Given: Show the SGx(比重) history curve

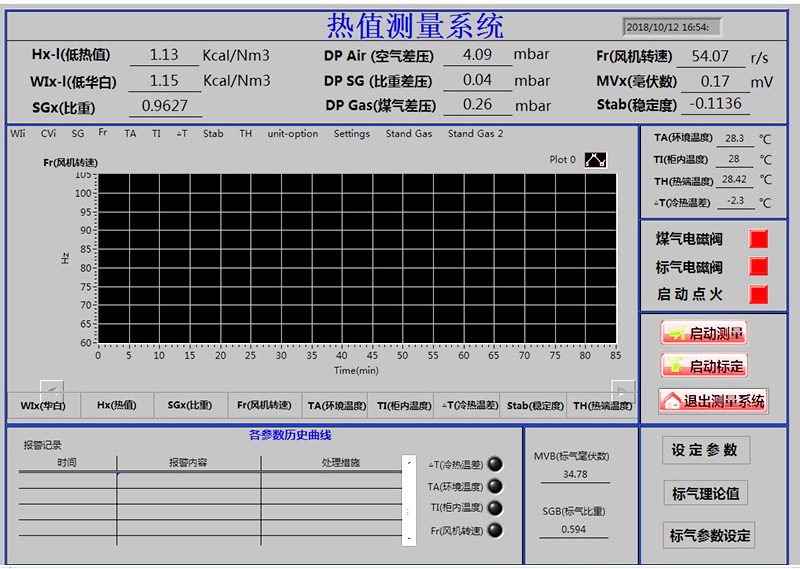Looking at the screenshot, I should [x=190, y=406].
